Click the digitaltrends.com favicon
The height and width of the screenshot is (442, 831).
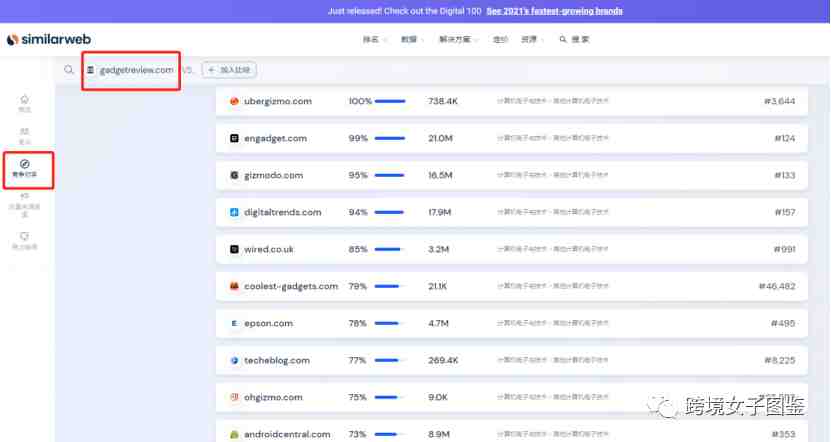234,212
